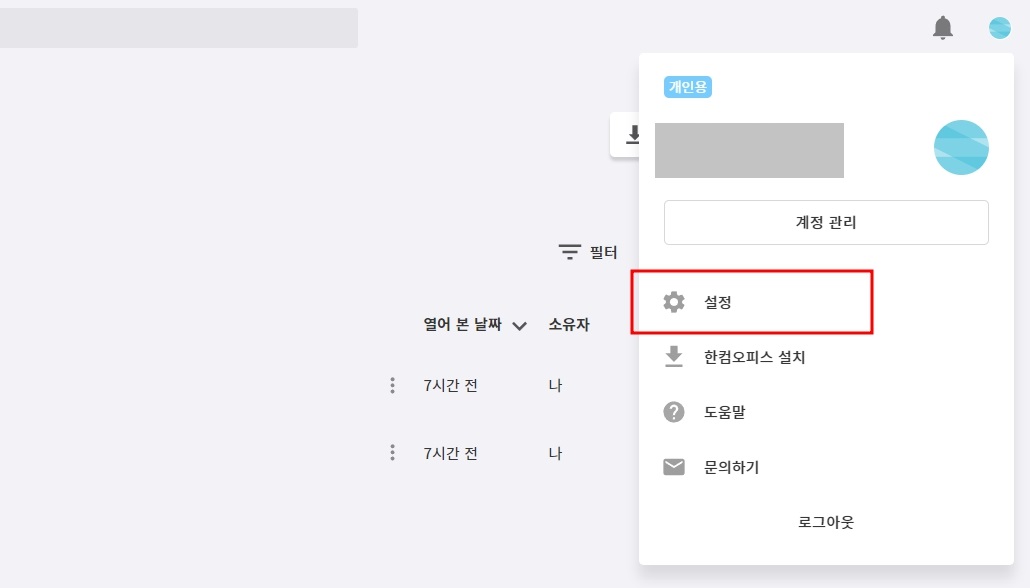
Task: Click the download button partly behind the account panel
Action: coord(625,135)
